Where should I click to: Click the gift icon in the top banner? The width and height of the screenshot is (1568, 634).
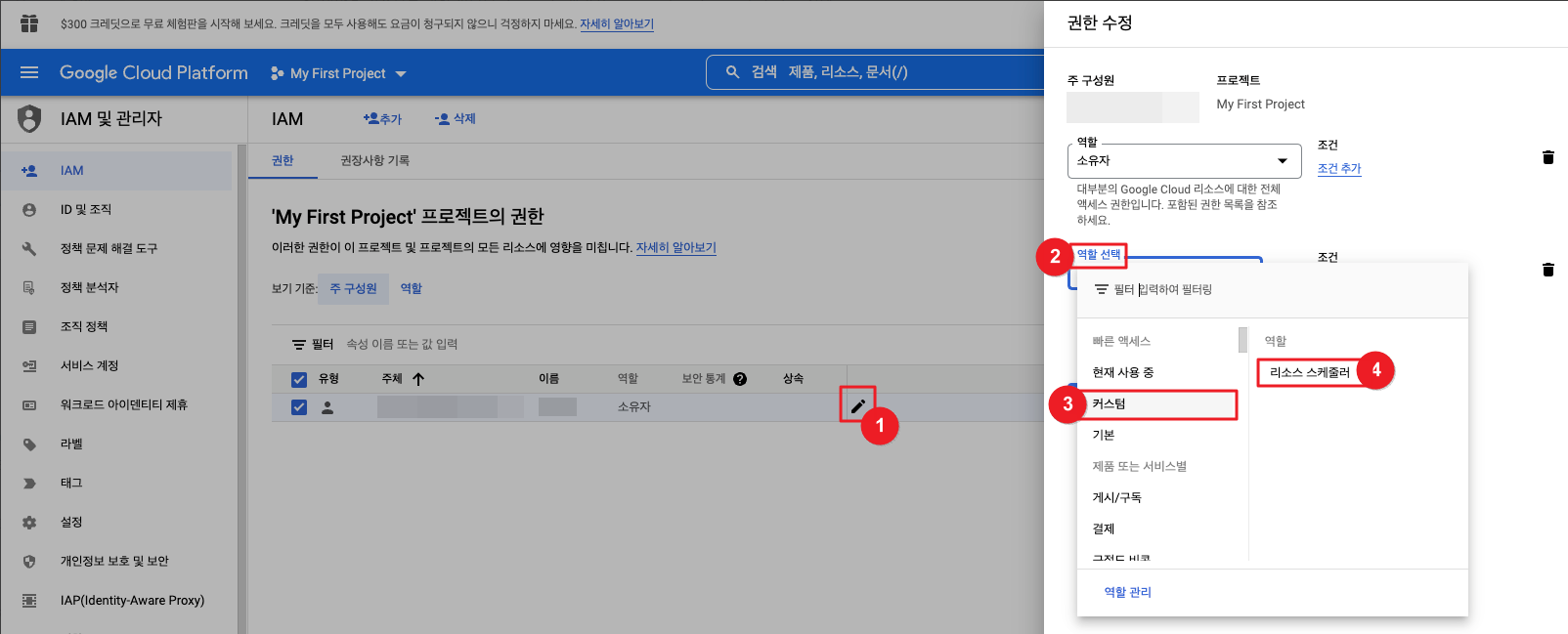[x=29, y=23]
